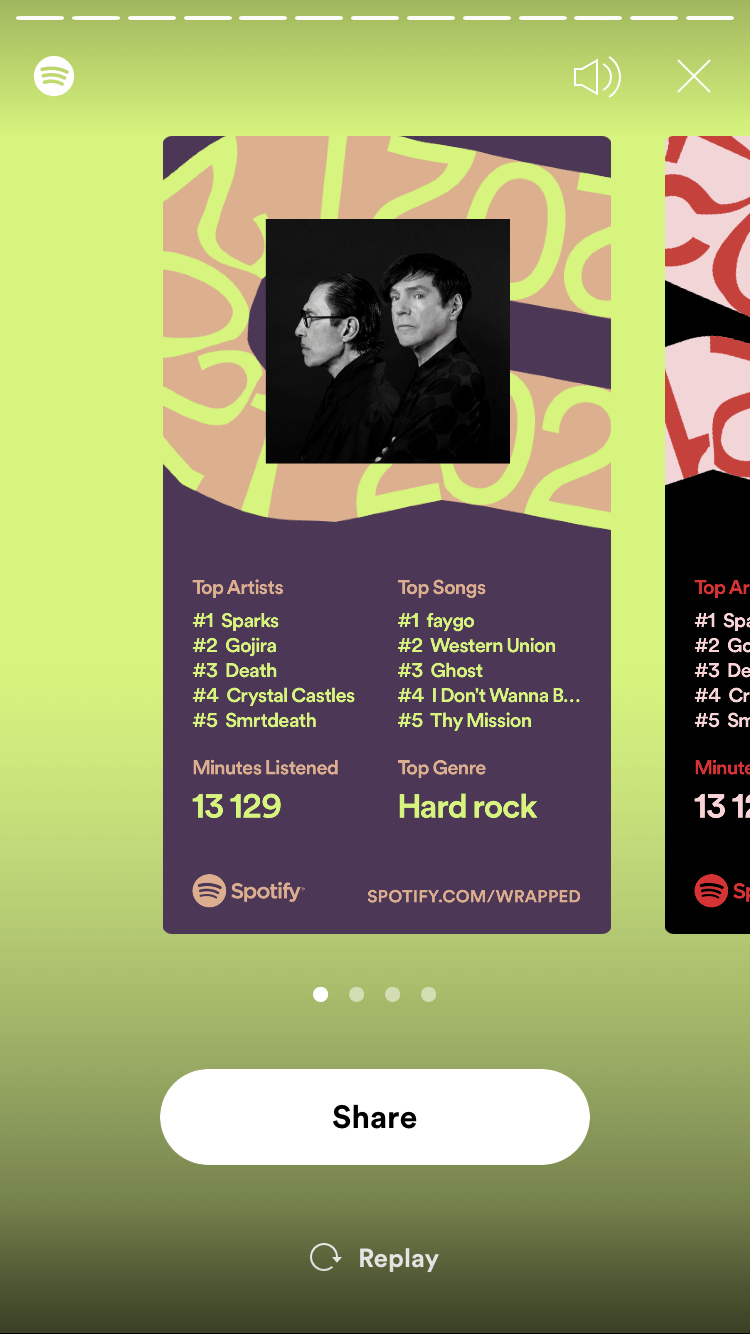Select the first page indicator dot

point(320,994)
